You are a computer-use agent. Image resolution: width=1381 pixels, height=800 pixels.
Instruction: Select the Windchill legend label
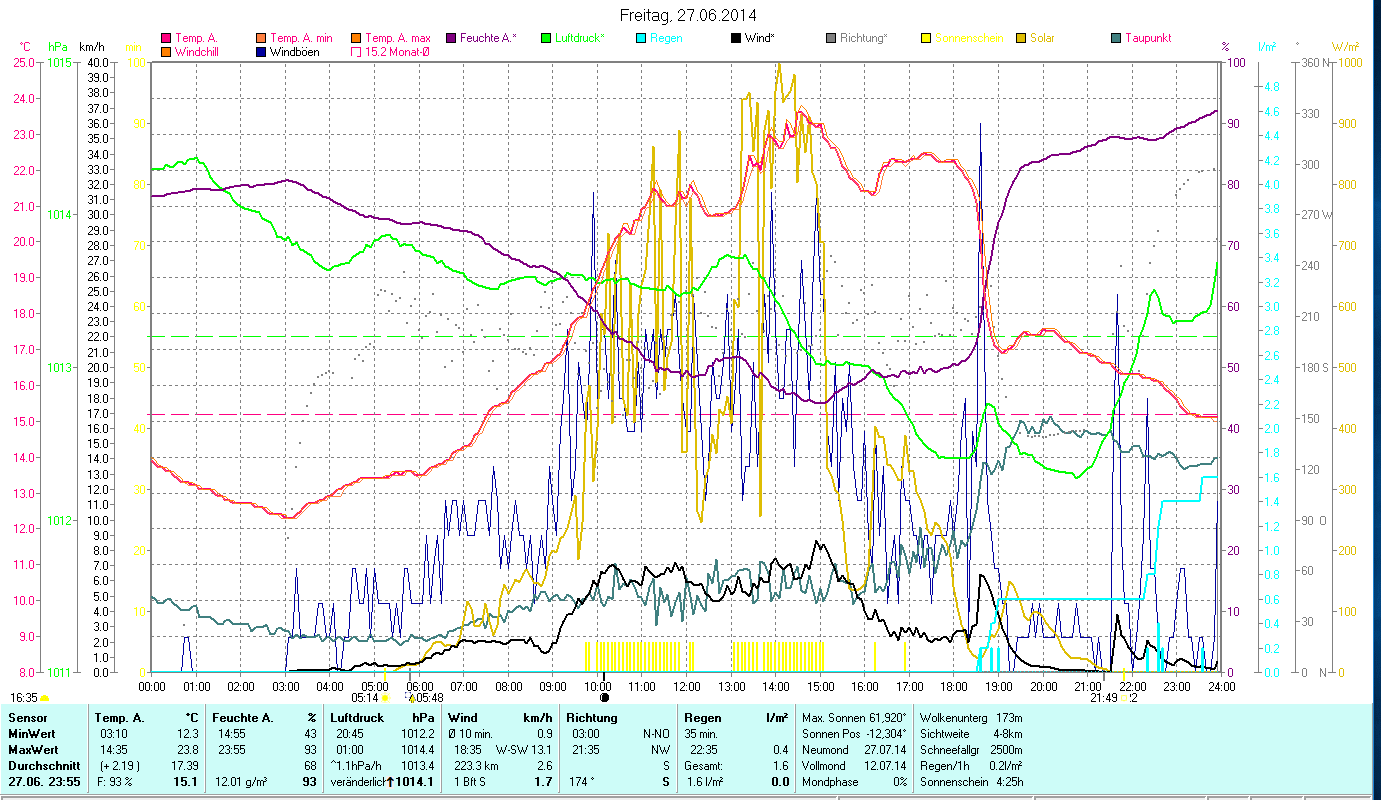200,51
